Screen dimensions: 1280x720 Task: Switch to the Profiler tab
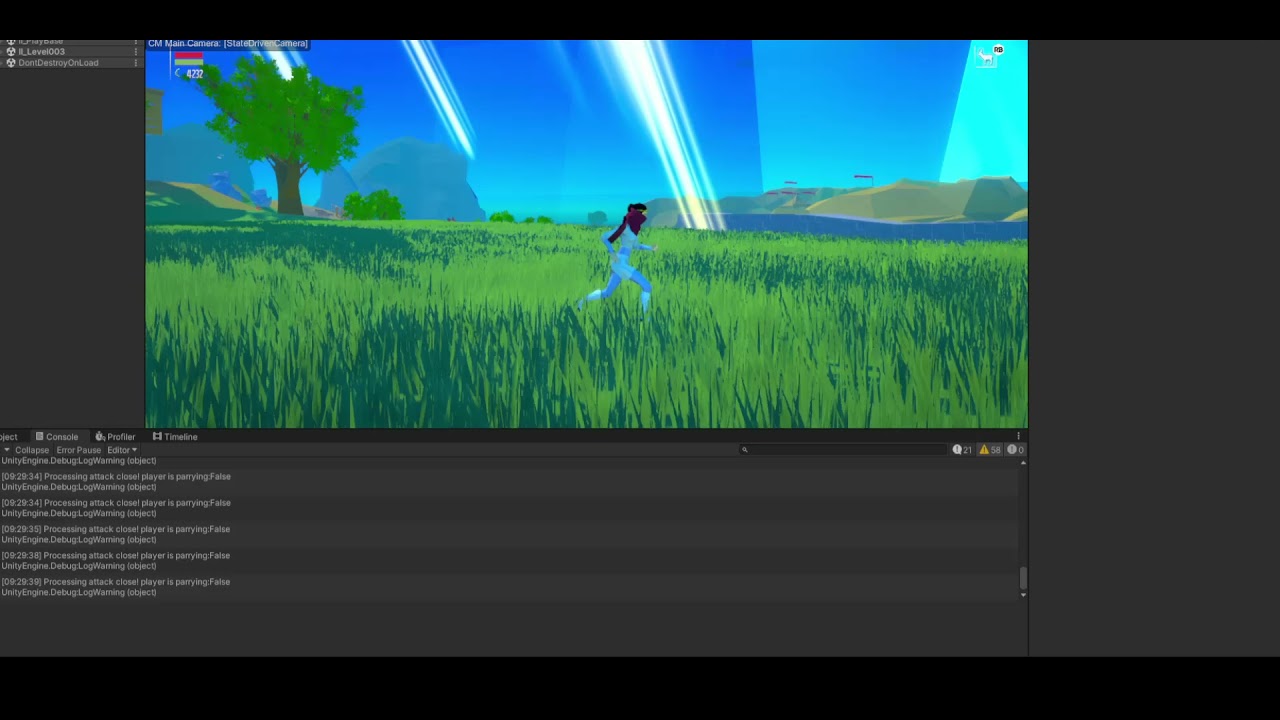(115, 437)
